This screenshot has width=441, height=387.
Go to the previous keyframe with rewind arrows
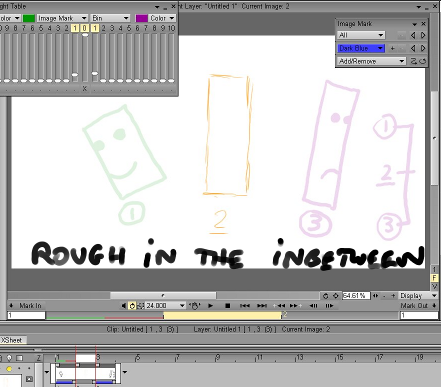pyautogui.click(x=279, y=305)
